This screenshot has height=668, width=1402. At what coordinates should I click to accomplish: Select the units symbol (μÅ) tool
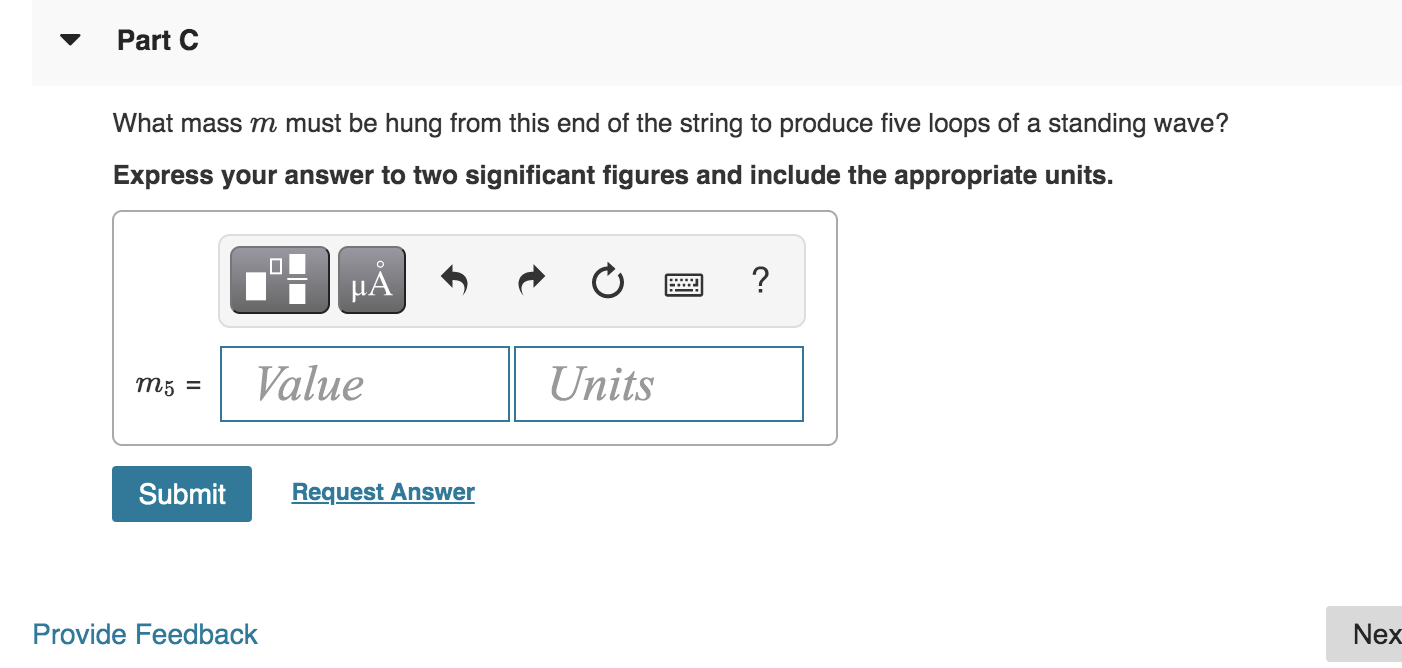coord(371,280)
